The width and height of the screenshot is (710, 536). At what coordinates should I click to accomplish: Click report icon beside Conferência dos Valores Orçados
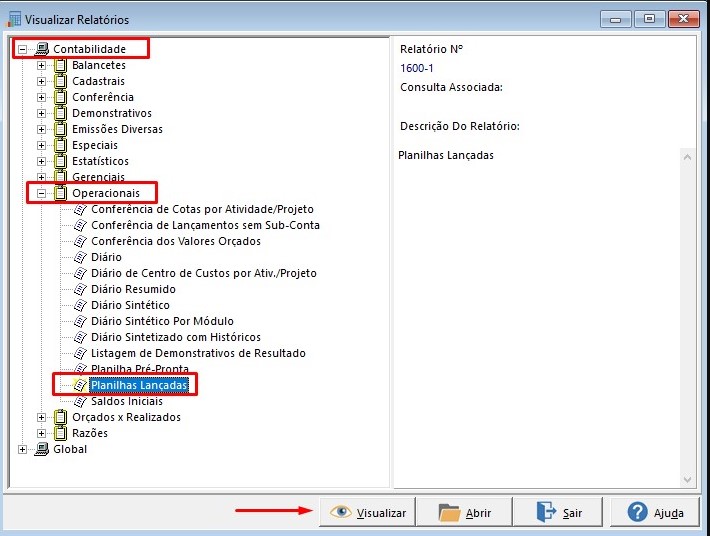point(80,241)
